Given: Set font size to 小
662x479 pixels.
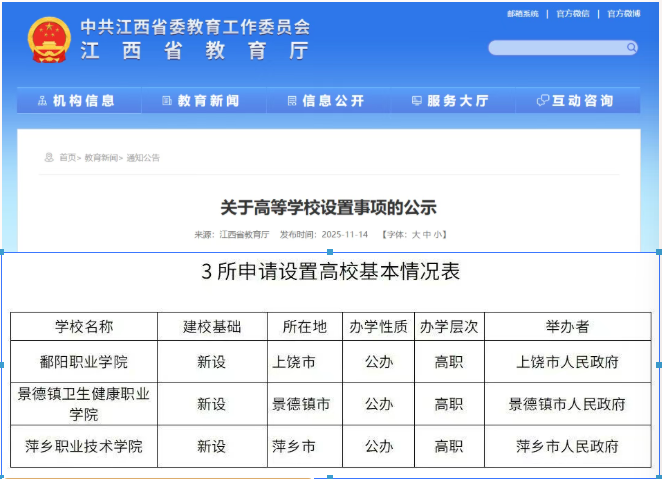Looking at the screenshot, I should click(x=437, y=235).
